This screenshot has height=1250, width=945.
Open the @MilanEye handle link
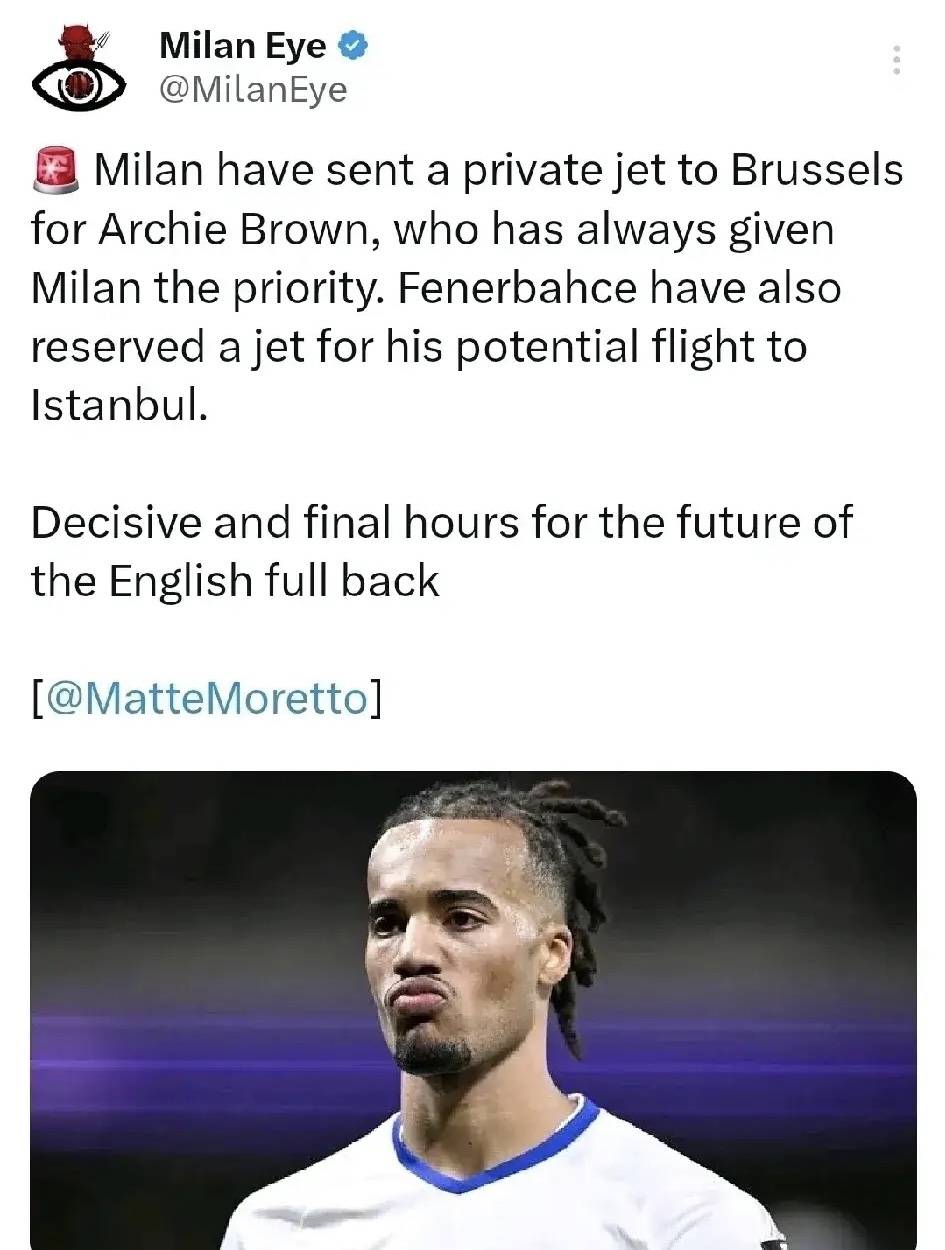pyautogui.click(x=253, y=90)
